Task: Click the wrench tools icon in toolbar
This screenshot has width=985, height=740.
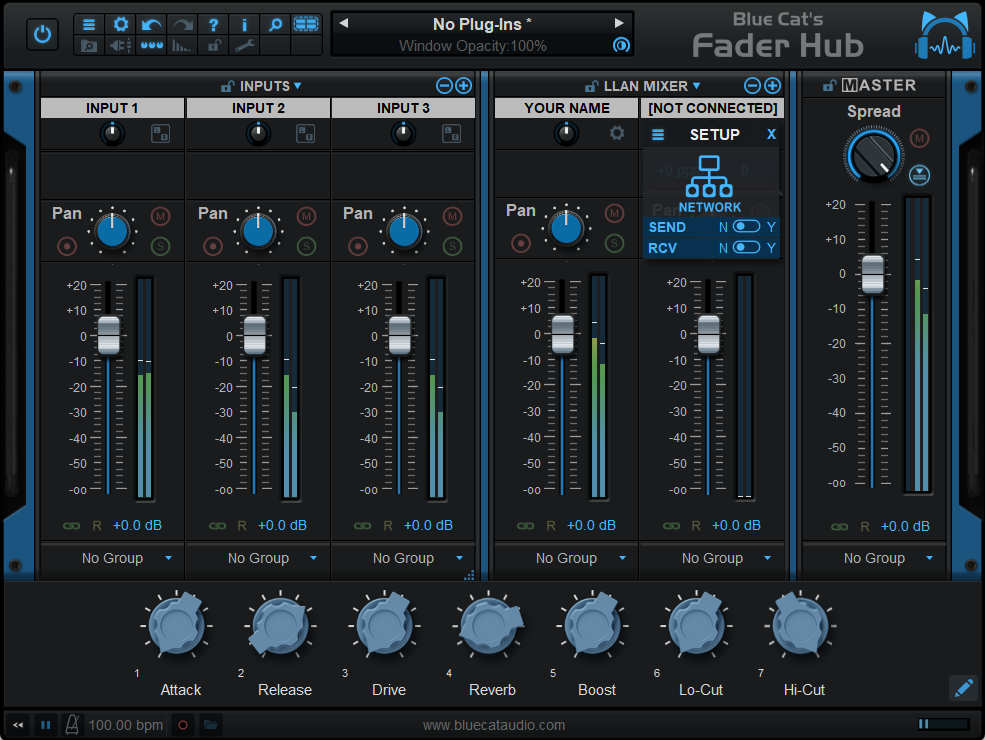Action: pyautogui.click(x=245, y=46)
